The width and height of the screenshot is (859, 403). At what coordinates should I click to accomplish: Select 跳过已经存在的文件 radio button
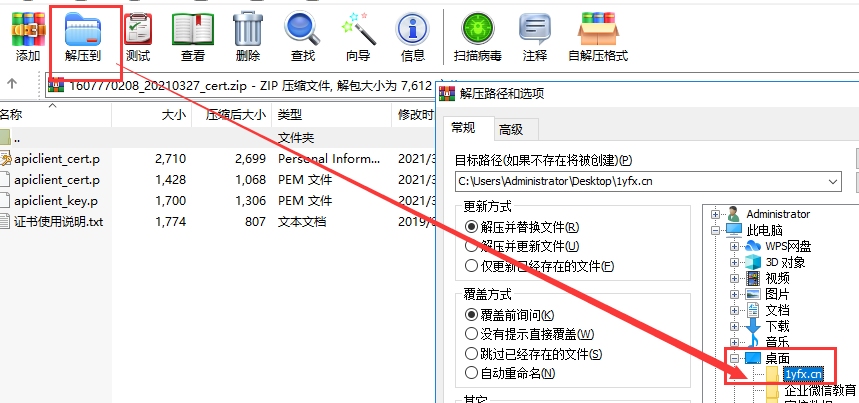(471, 353)
